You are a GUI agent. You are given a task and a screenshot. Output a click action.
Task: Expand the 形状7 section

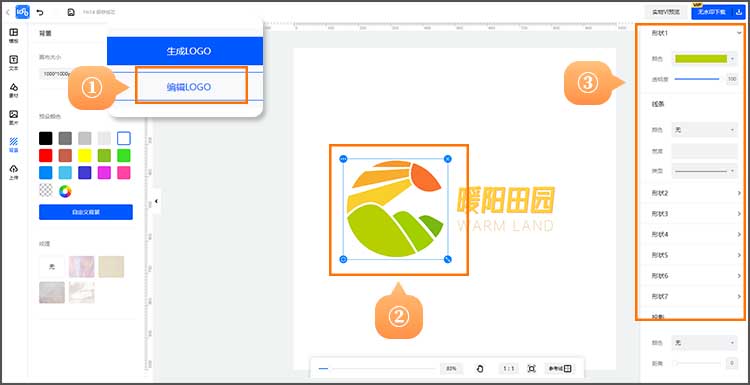click(x=696, y=297)
